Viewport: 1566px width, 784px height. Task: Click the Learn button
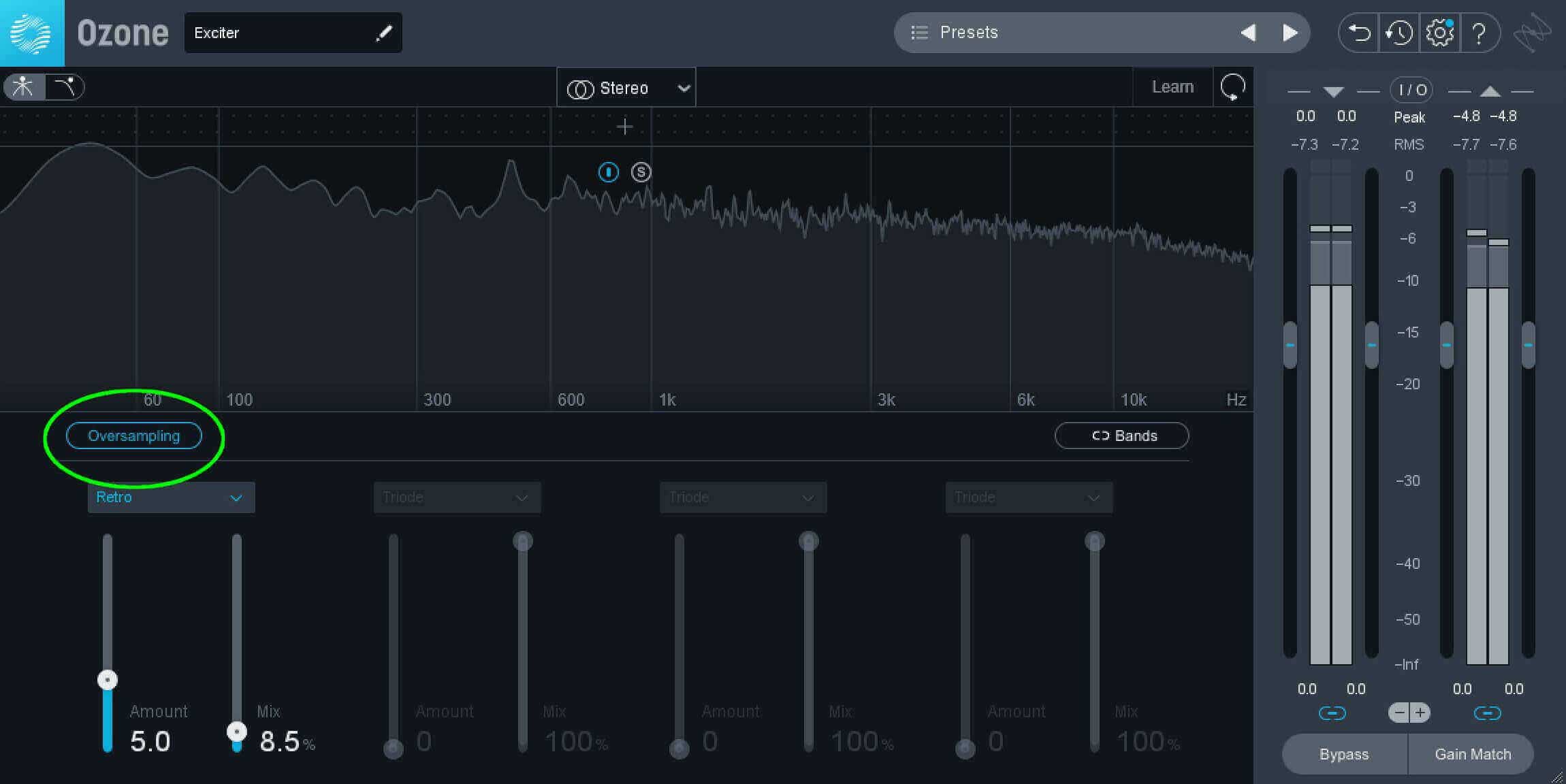coord(1172,87)
